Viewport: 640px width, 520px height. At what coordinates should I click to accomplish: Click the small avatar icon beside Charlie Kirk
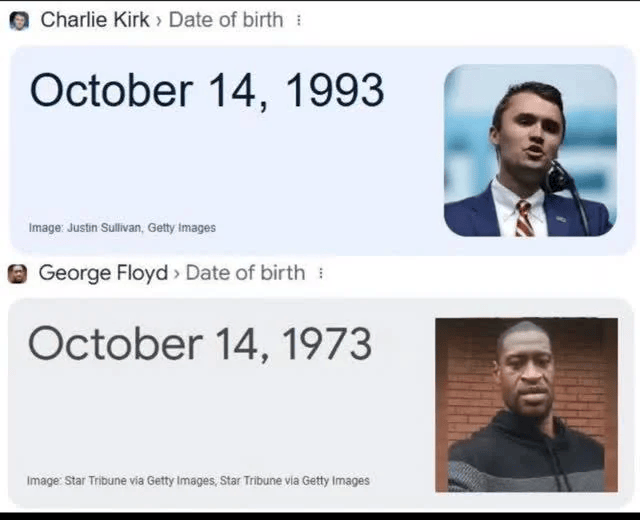[18, 20]
